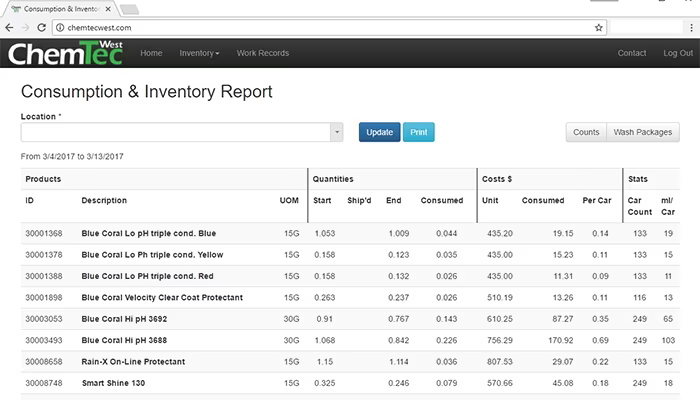700x400 pixels.
Task: Click the Print button
Action: (x=419, y=132)
